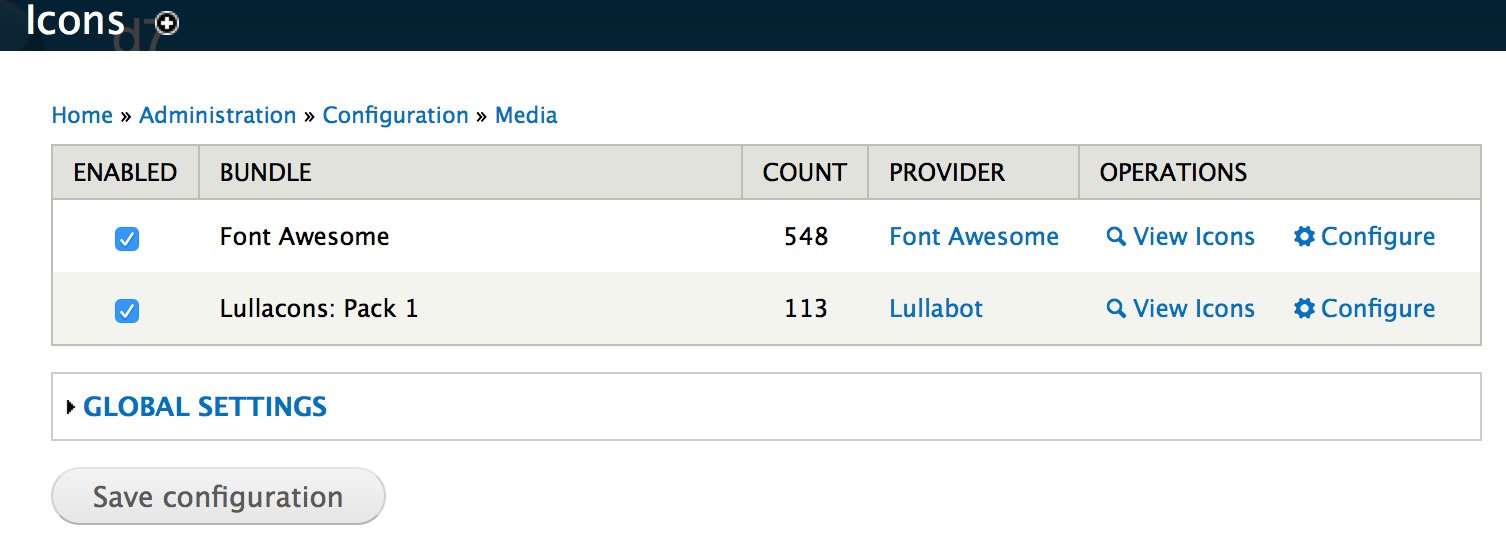
Task: Click the count value 548
Action: (806, 237)
